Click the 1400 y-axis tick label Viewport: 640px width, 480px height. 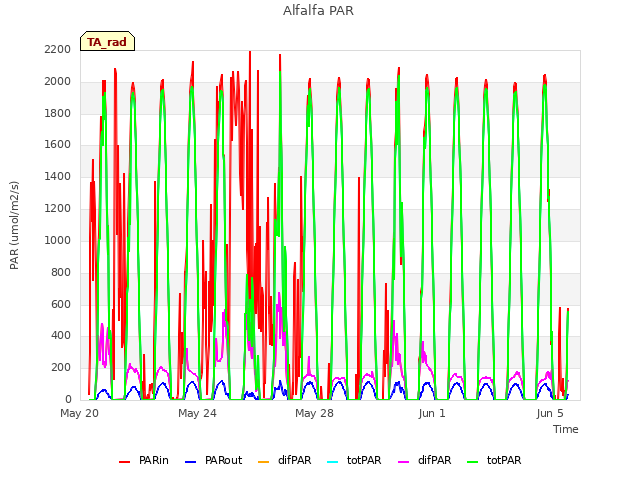coord(58,176)
